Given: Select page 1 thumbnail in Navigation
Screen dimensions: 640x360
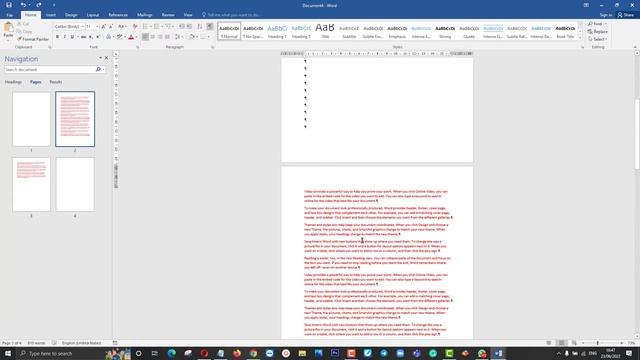Looking at the screenshot, I should click(31, 119).
